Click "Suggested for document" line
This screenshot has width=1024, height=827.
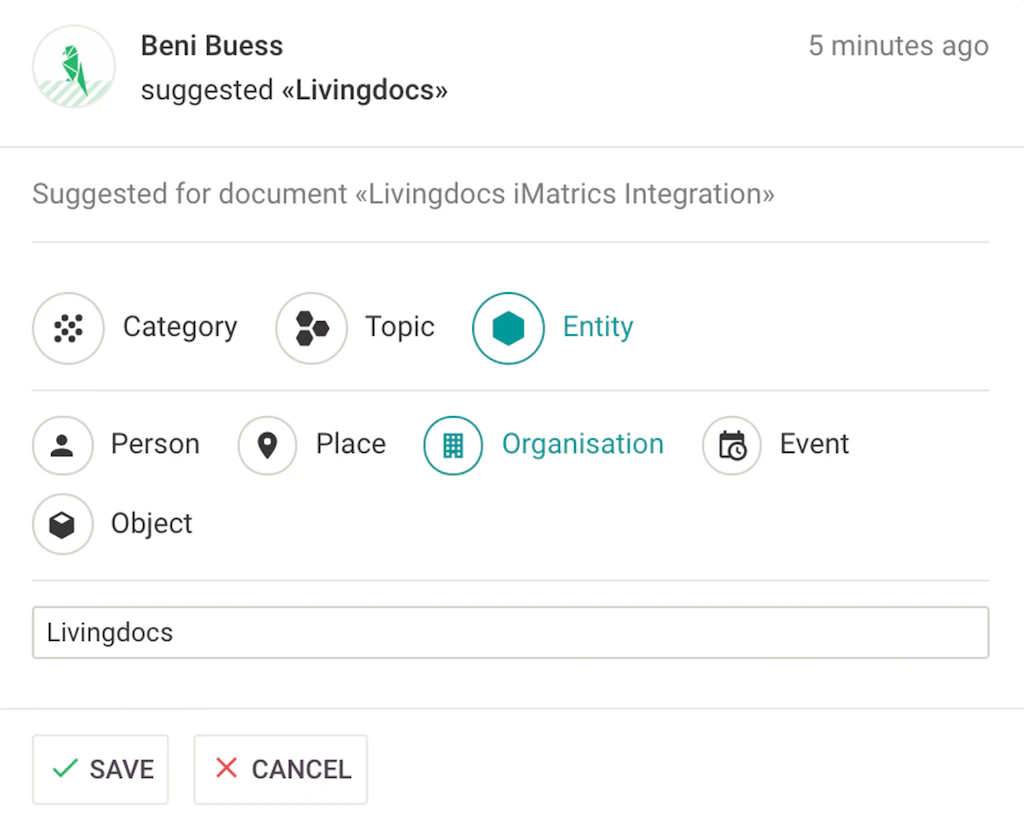404,194
